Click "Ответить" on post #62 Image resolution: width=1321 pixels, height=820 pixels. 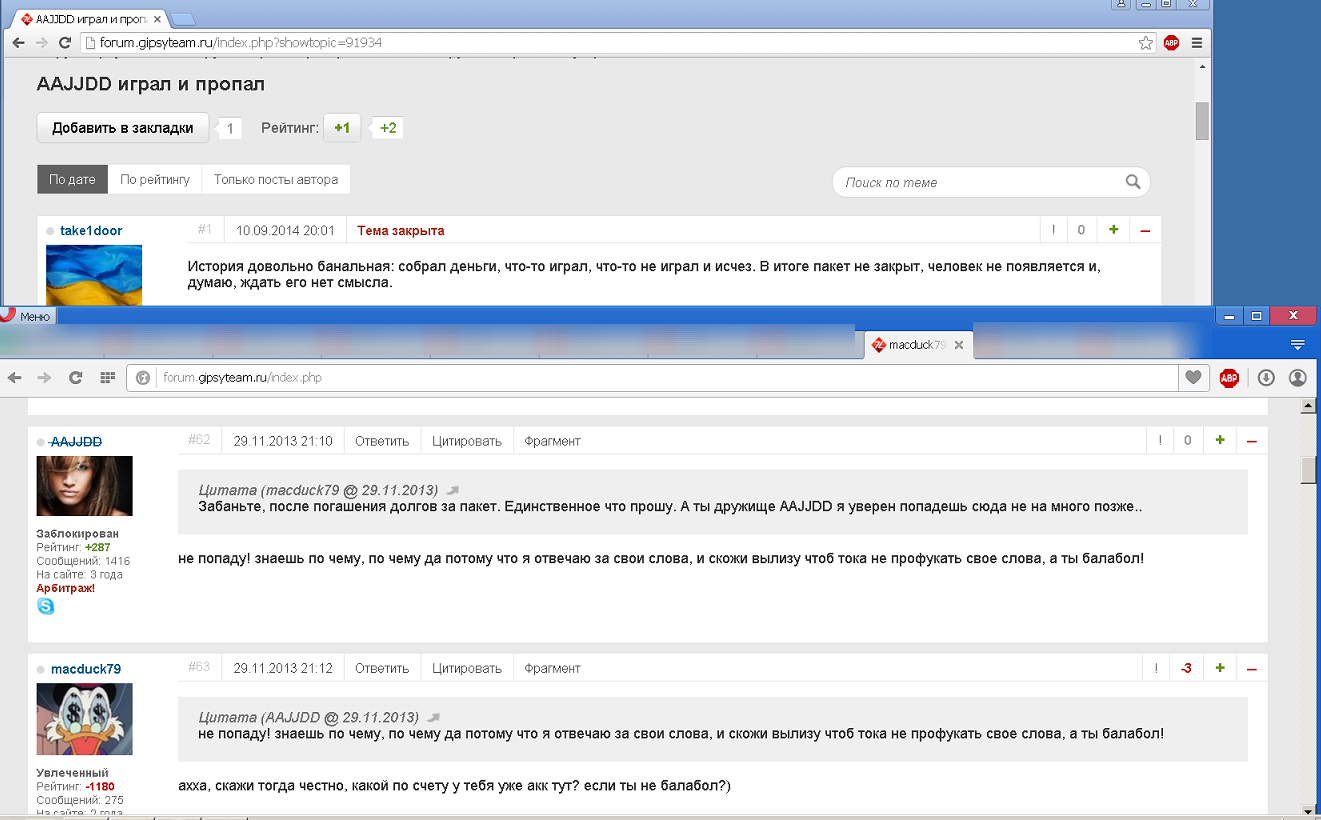point(382,441)
